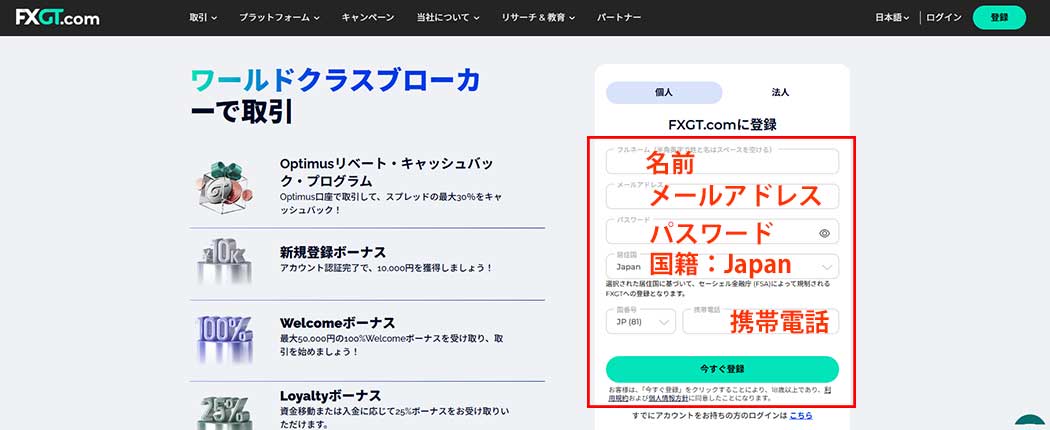Click the ワールドクラスブローカーで取引 headline
This screenshot has height=430, width=1050.
[335, 96]
